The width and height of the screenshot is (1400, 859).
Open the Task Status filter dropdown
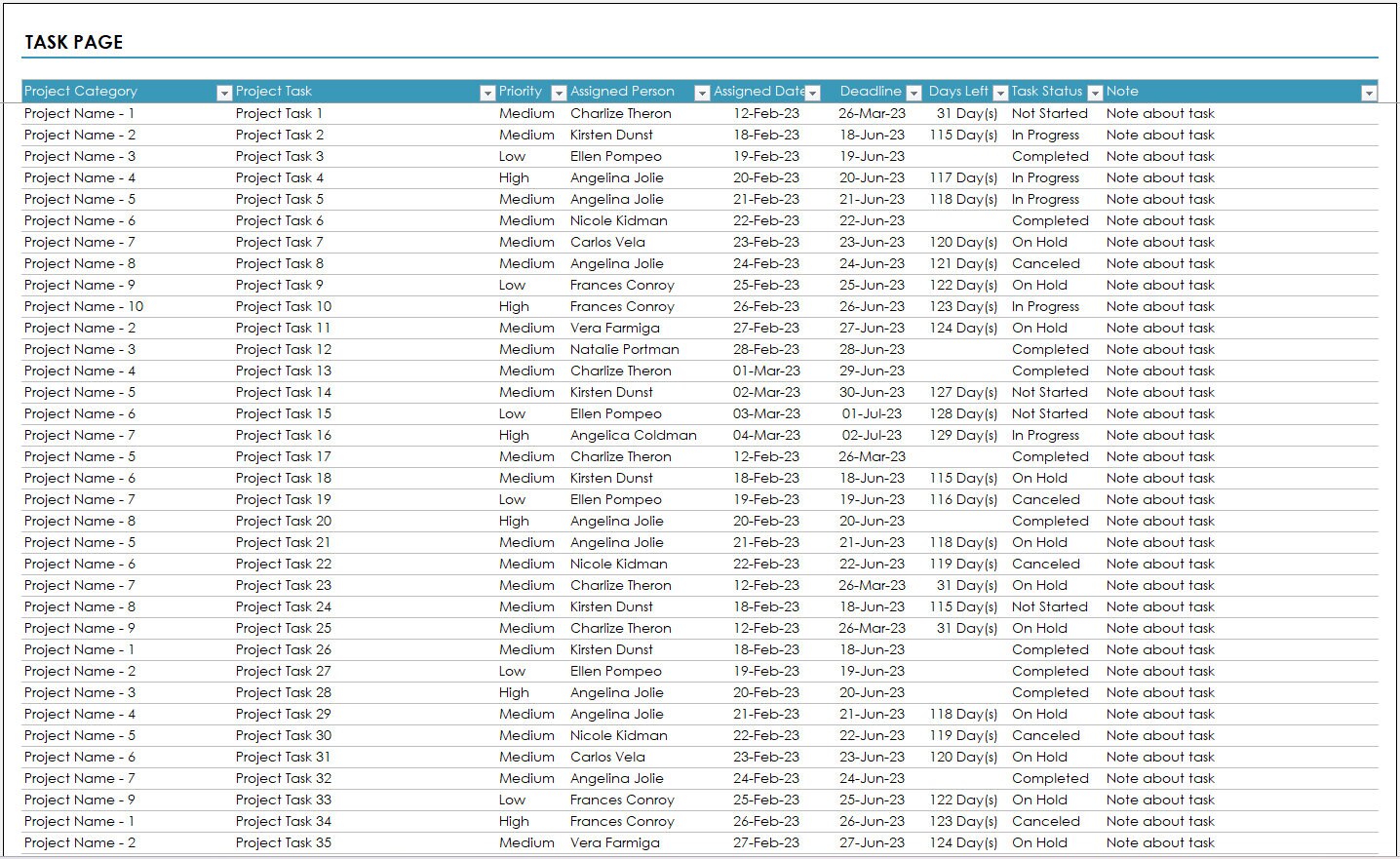tap(1096, 92)
